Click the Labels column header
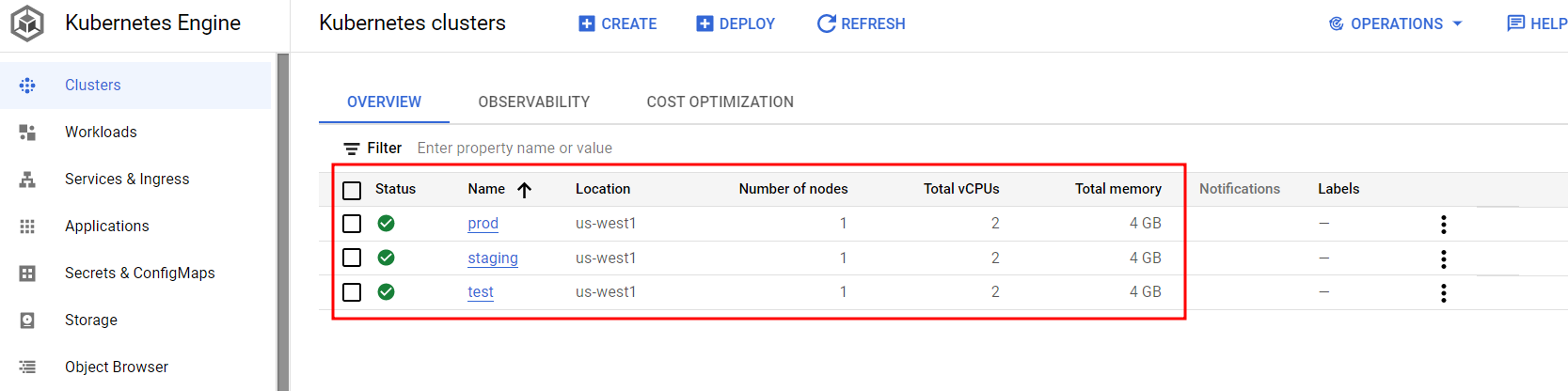The height and width of the screenshot is (391, 1568). click(1338, 189)
